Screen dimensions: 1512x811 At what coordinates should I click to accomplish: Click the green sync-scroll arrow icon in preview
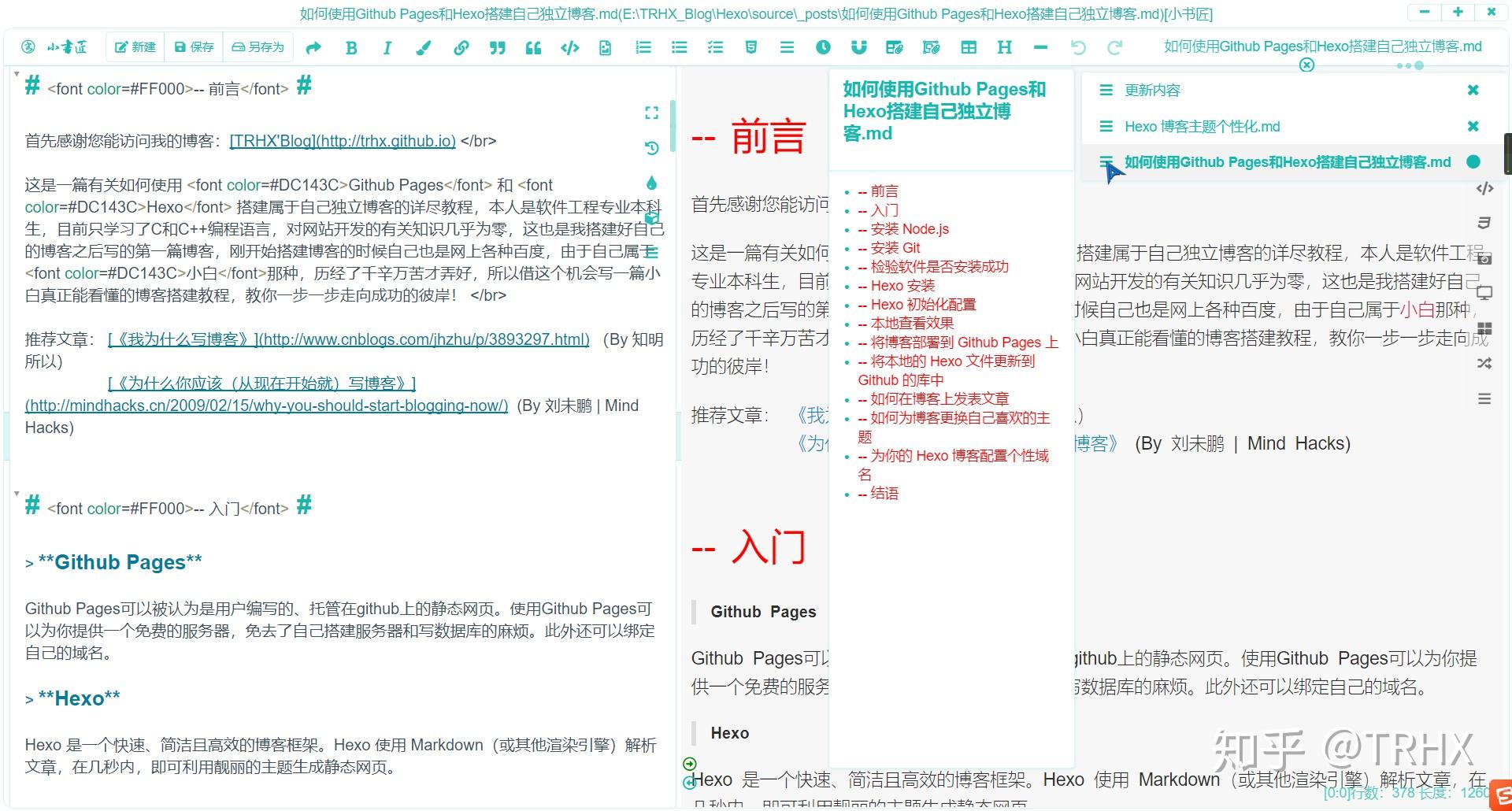click(690, 763)
